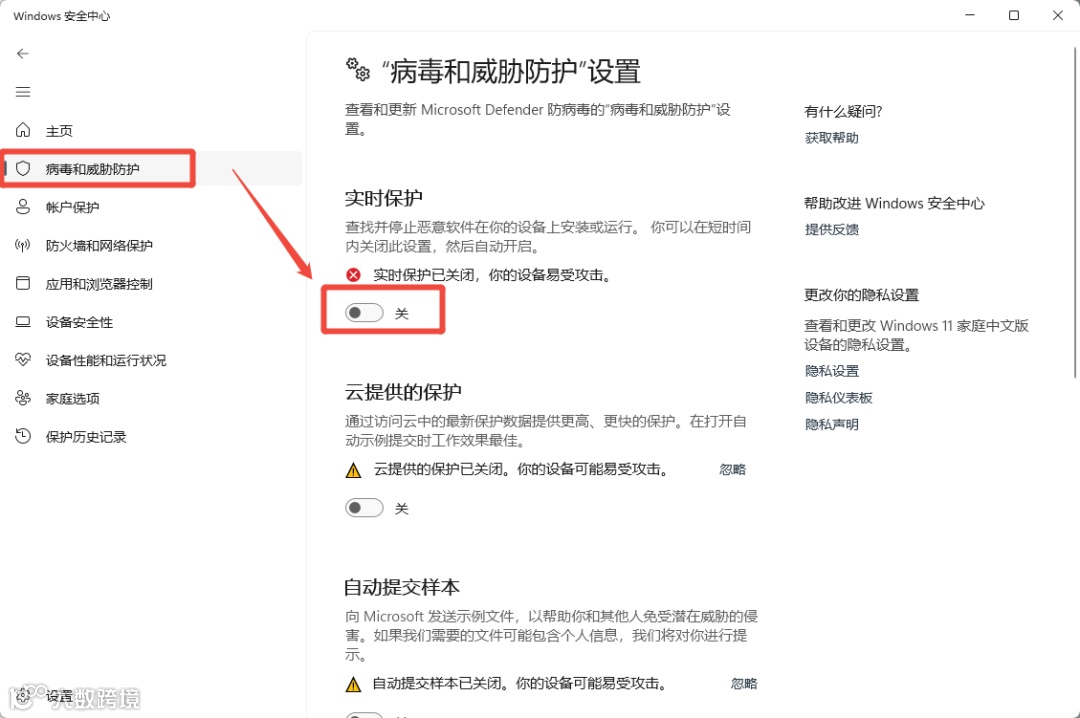Open the 应用和浏览器控制 window icon
This screenshot has width=1080, height=718.
click(x=23, y=283)
